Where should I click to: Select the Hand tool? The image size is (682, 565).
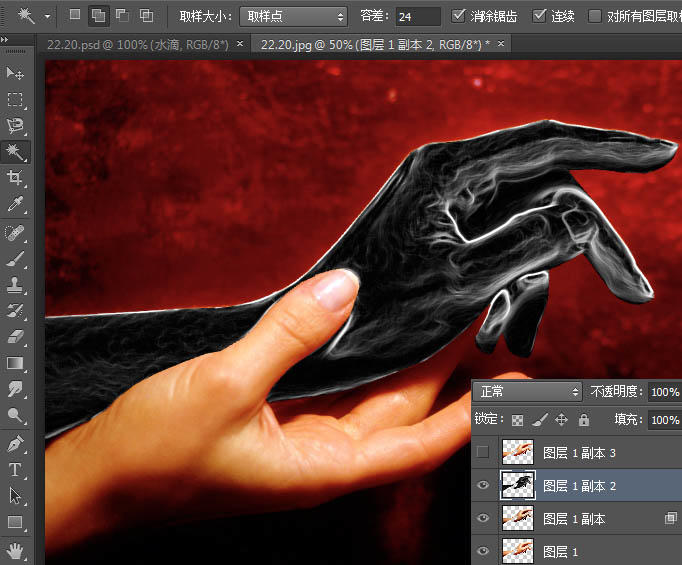coord(15,551)
